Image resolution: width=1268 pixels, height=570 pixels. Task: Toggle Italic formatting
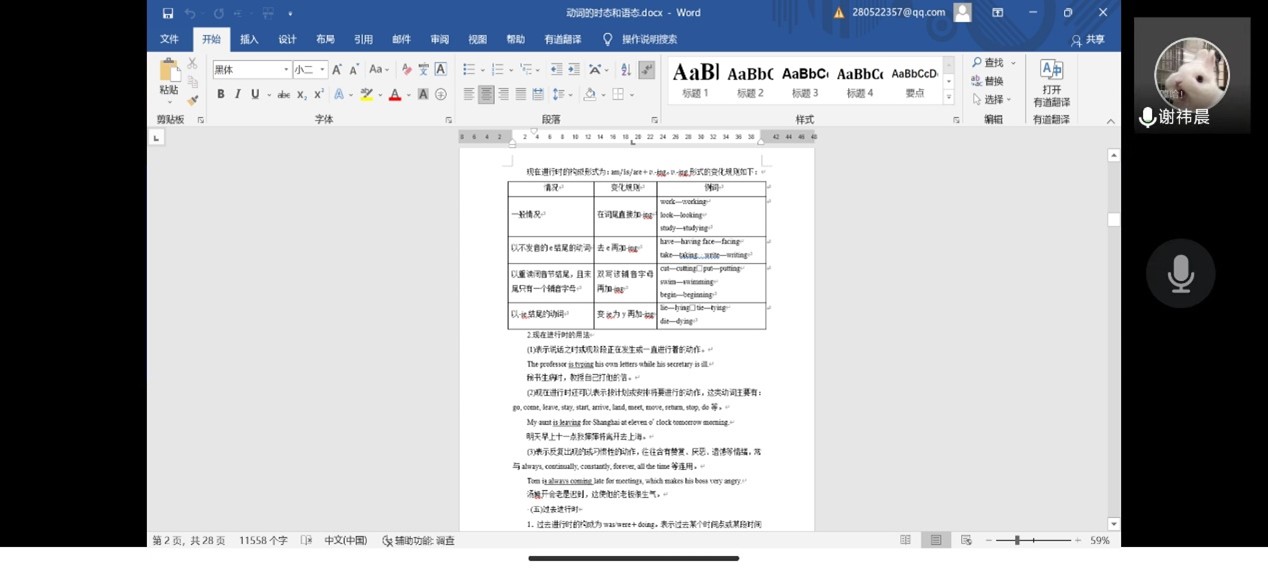(237, 94)
